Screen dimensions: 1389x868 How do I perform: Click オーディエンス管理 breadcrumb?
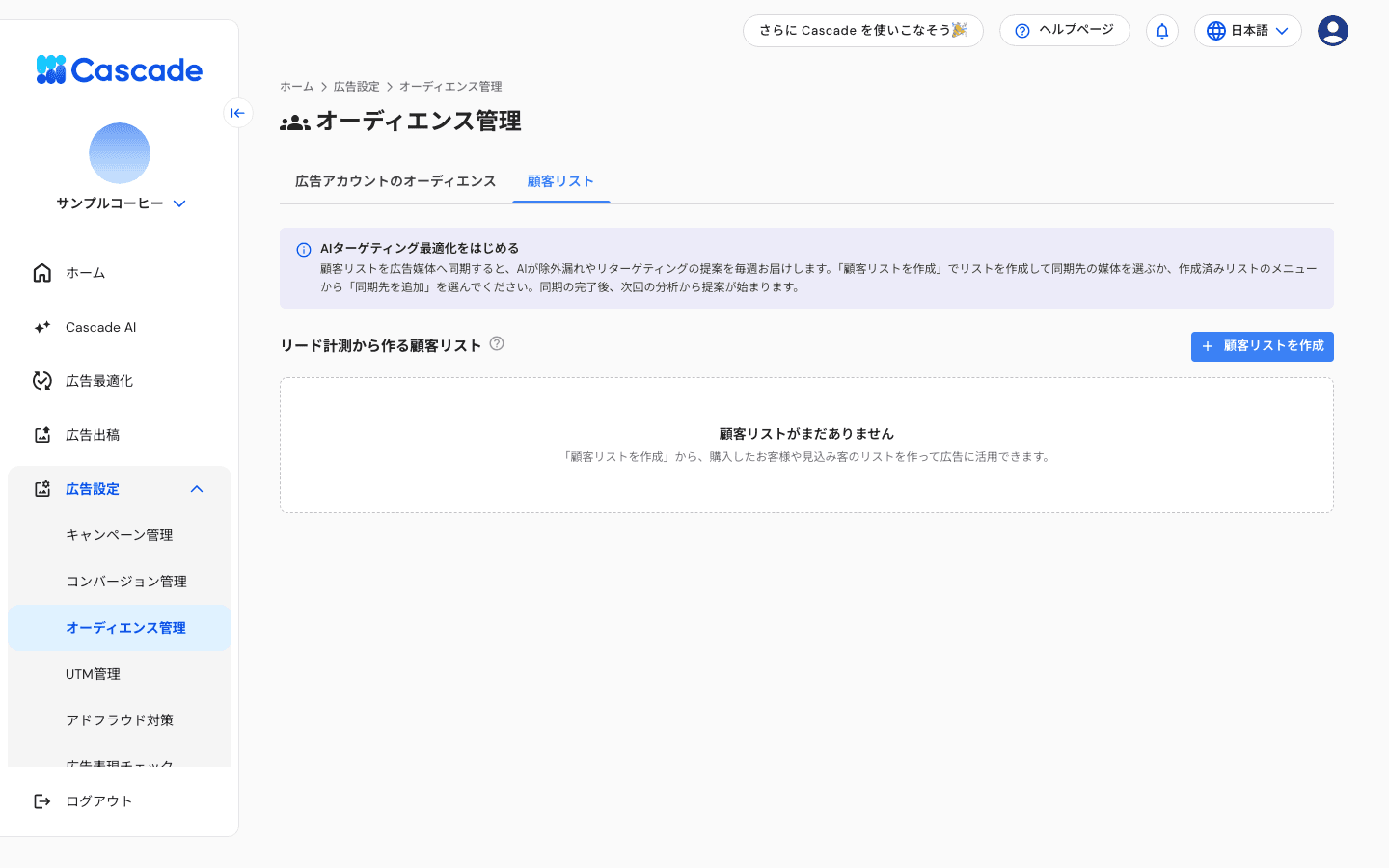450,87
